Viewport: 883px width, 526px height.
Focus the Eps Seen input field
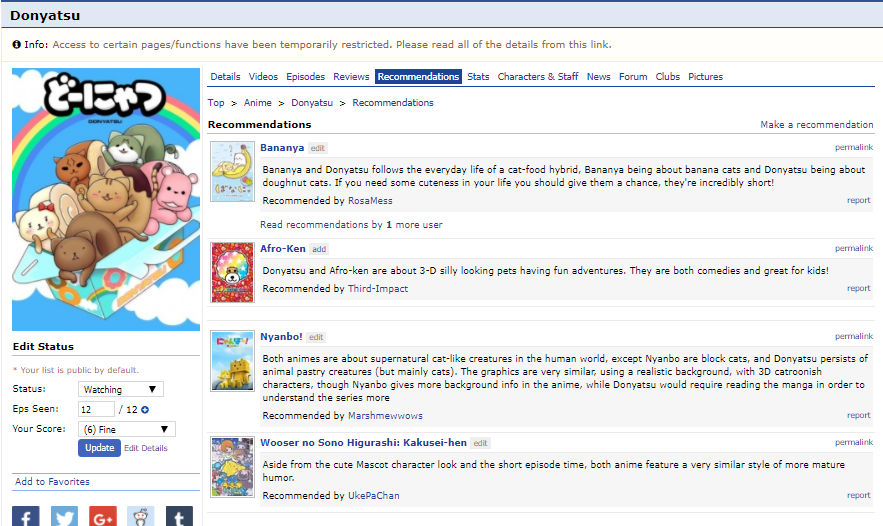(x=97, y=409)
